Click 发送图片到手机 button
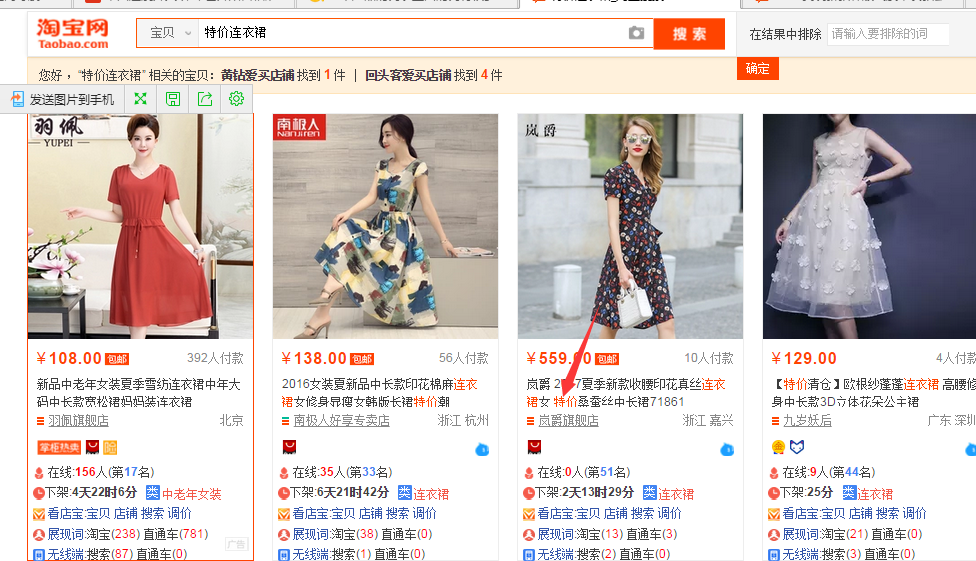 point(63,99)
